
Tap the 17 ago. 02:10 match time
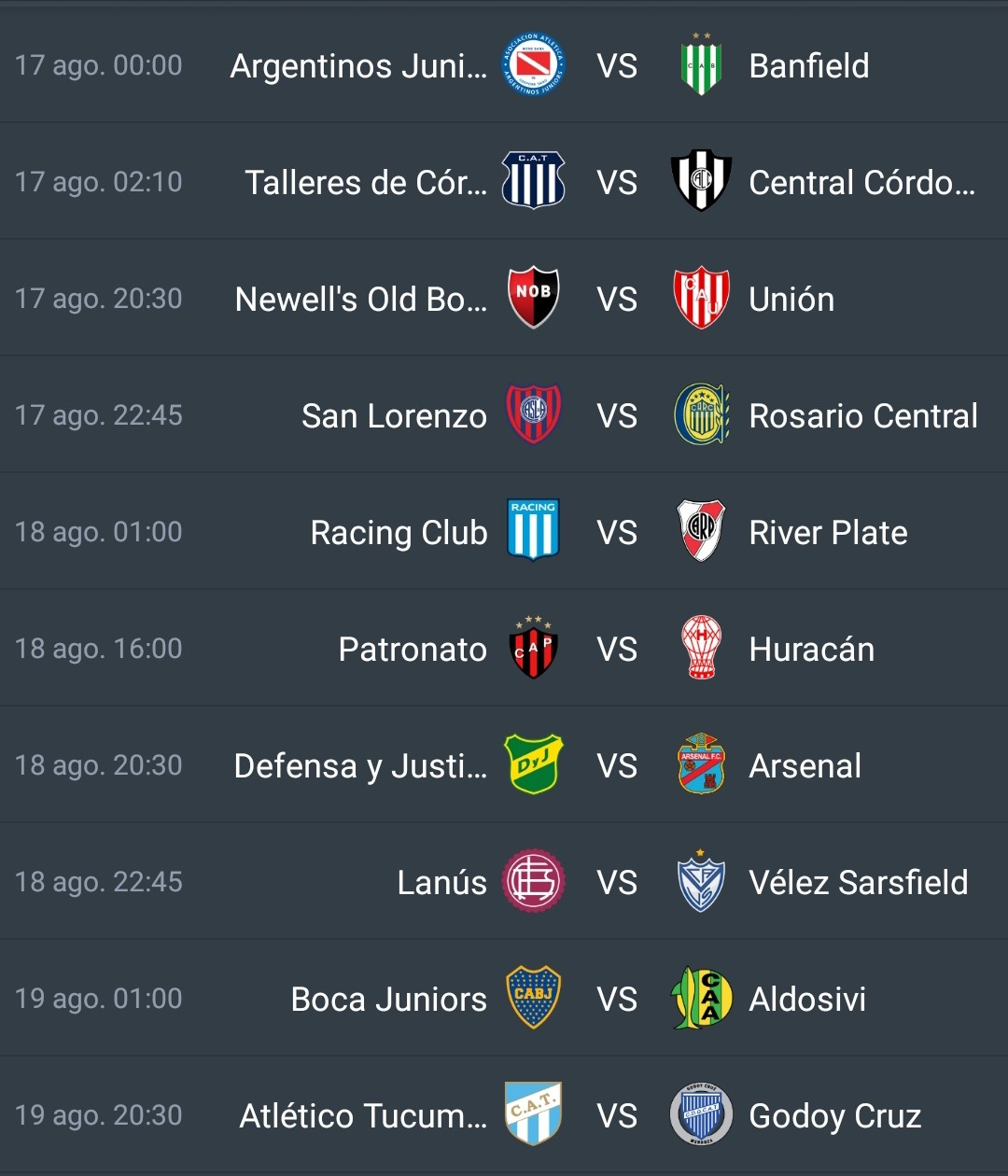(x=99, y=181)
